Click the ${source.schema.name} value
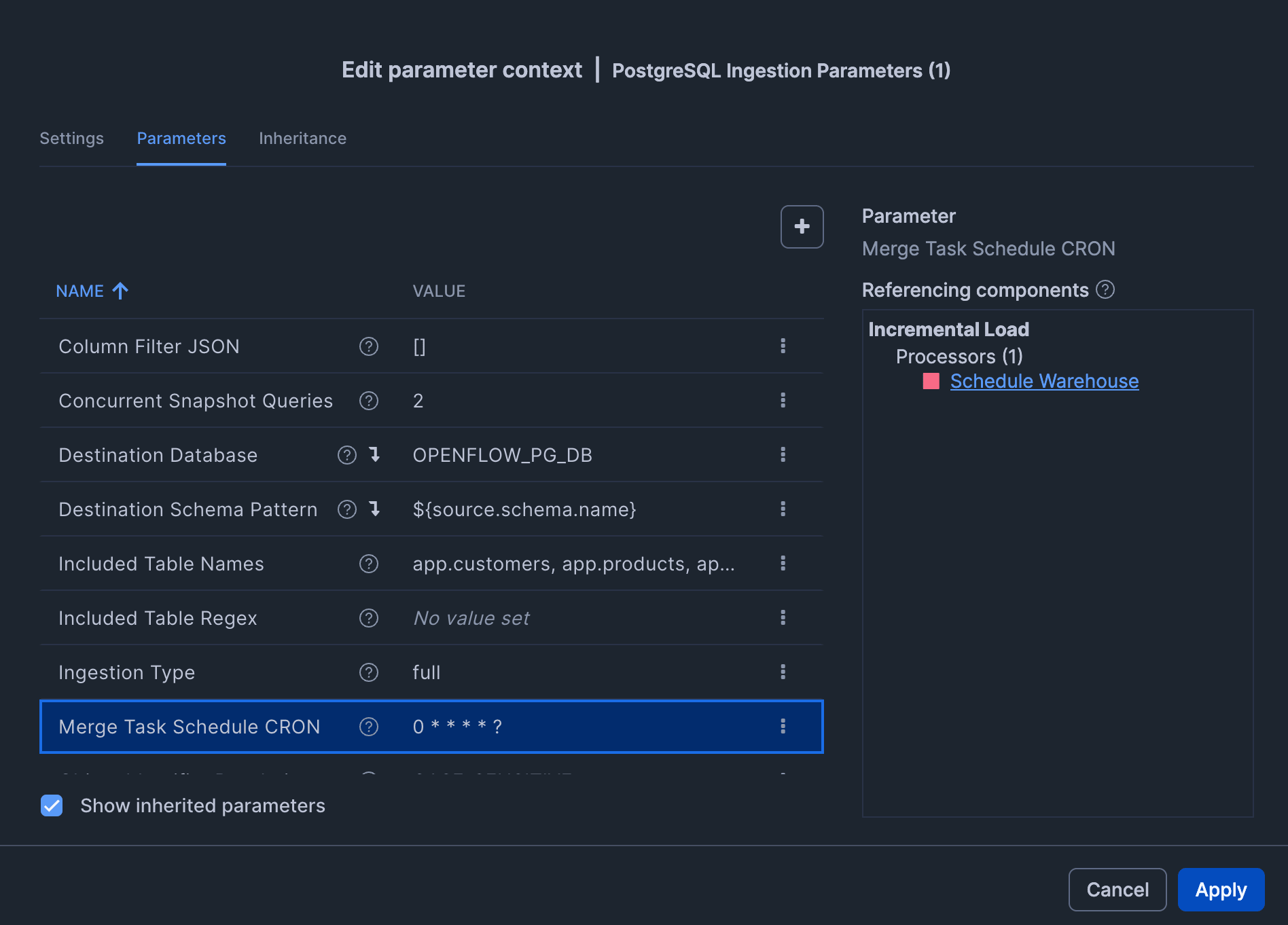 tap(524, 509)
